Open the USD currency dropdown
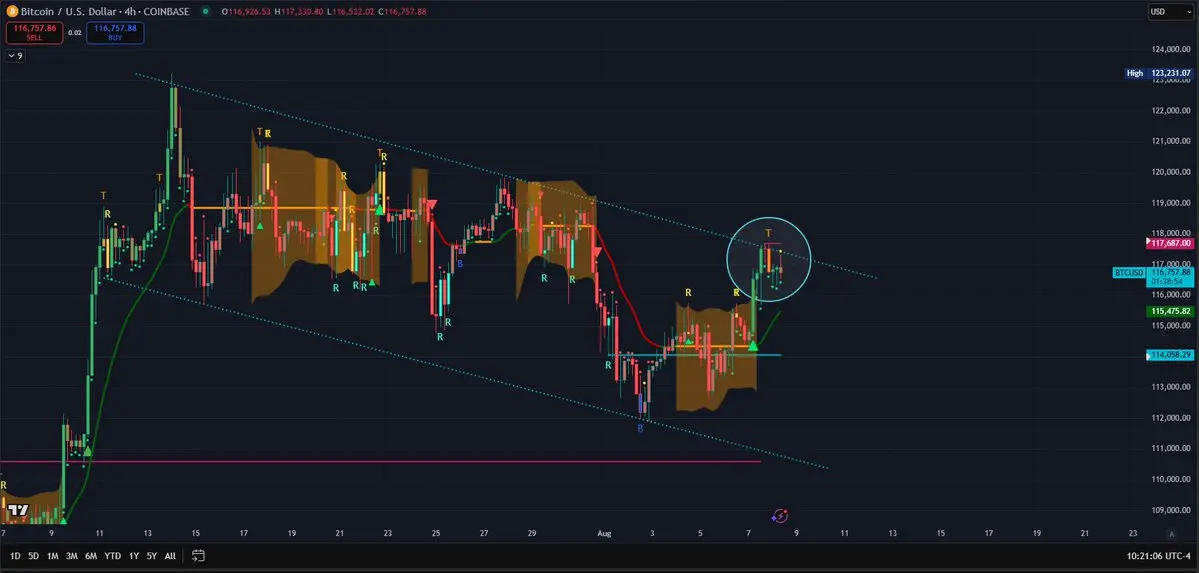The image size is (1199, 573). (1170, 11)
